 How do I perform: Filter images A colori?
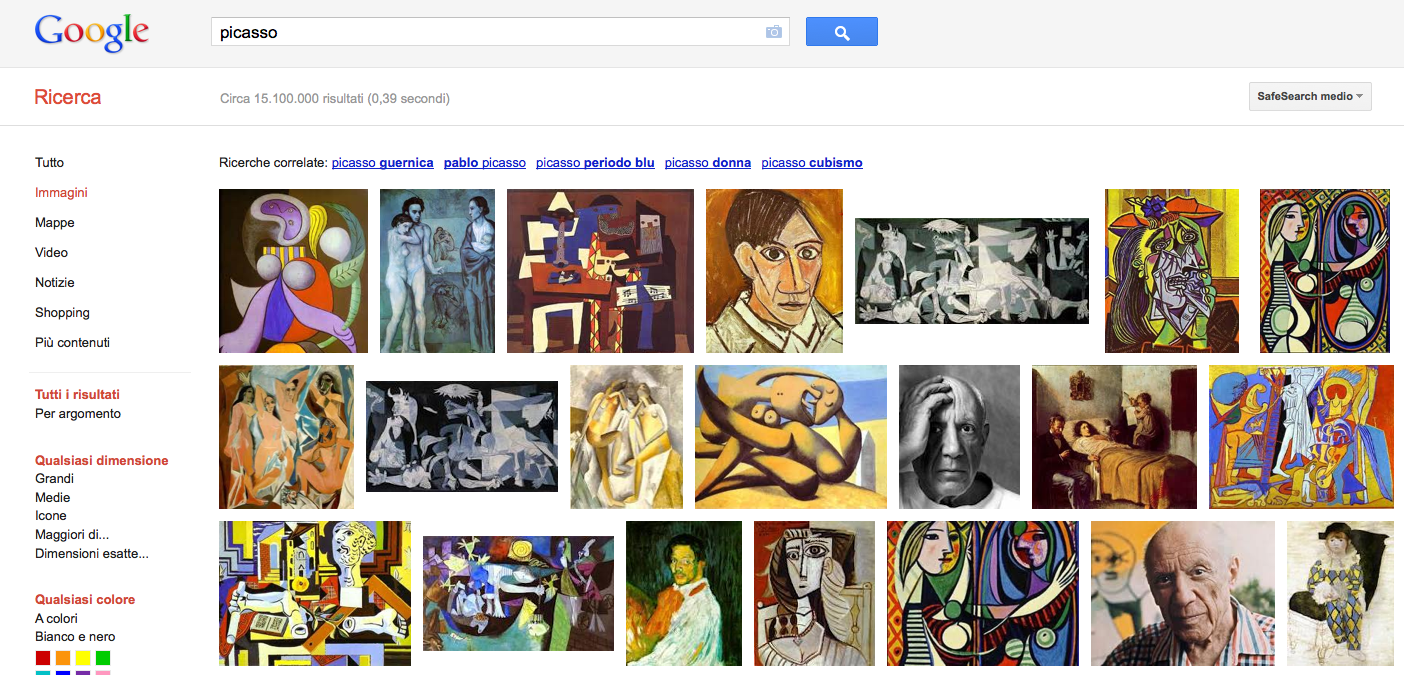click(56, 618)
